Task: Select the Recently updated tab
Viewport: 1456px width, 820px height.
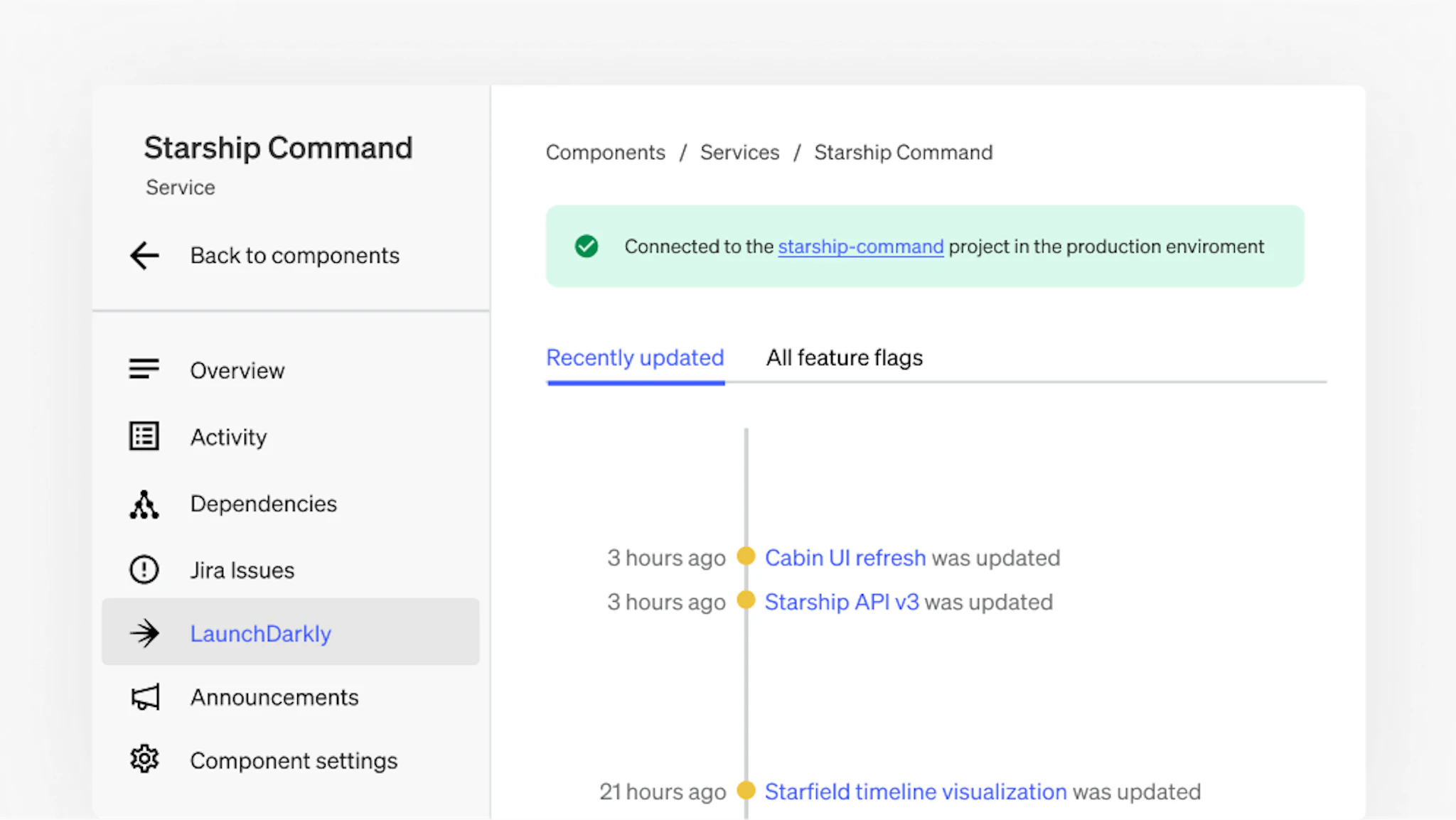Action: (635, 357)
